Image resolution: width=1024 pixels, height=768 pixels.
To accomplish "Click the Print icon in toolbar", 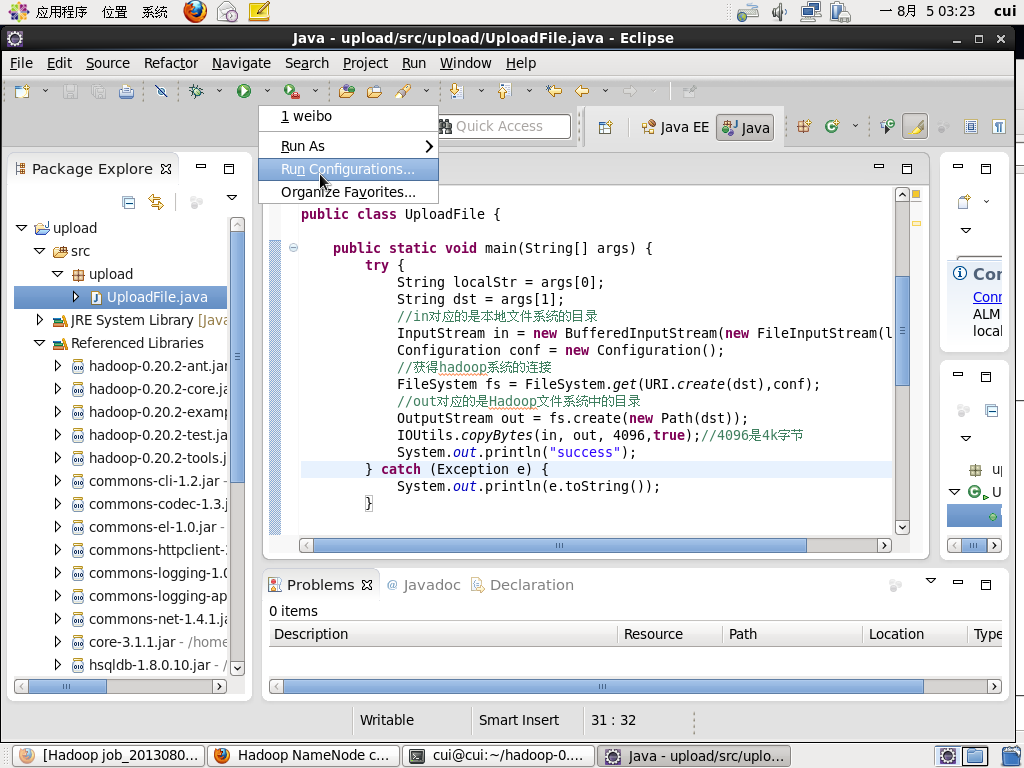I will pyautogui.click(x=126, y=91).
